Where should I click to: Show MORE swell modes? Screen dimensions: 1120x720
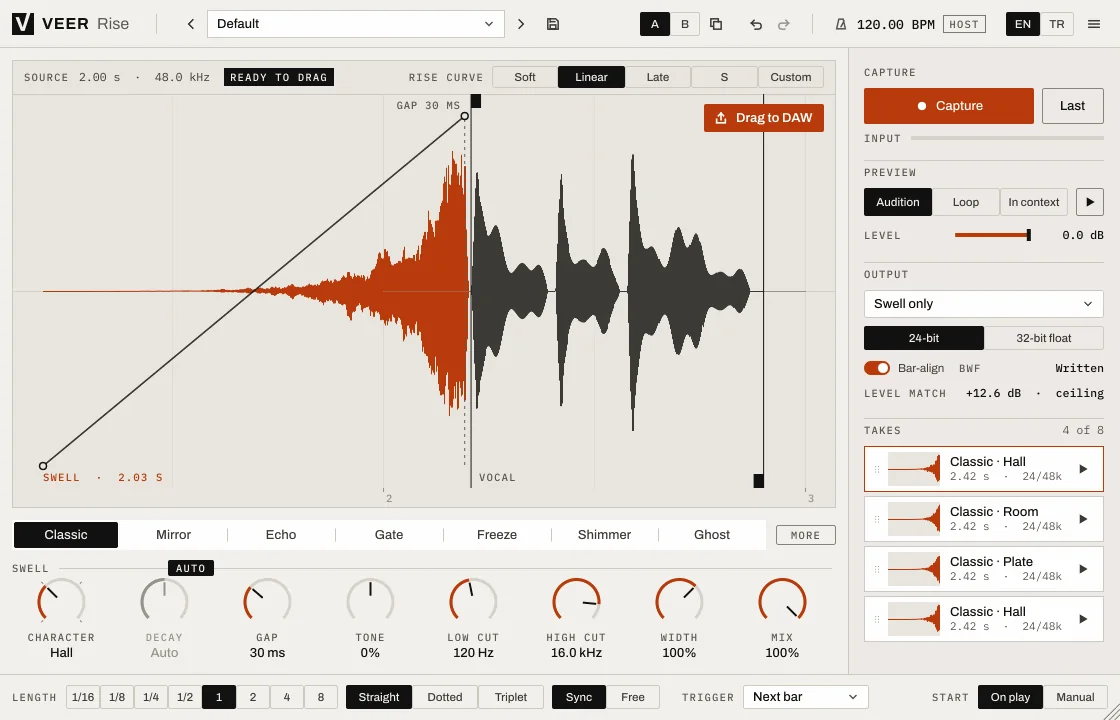click(x=806, y=535)
